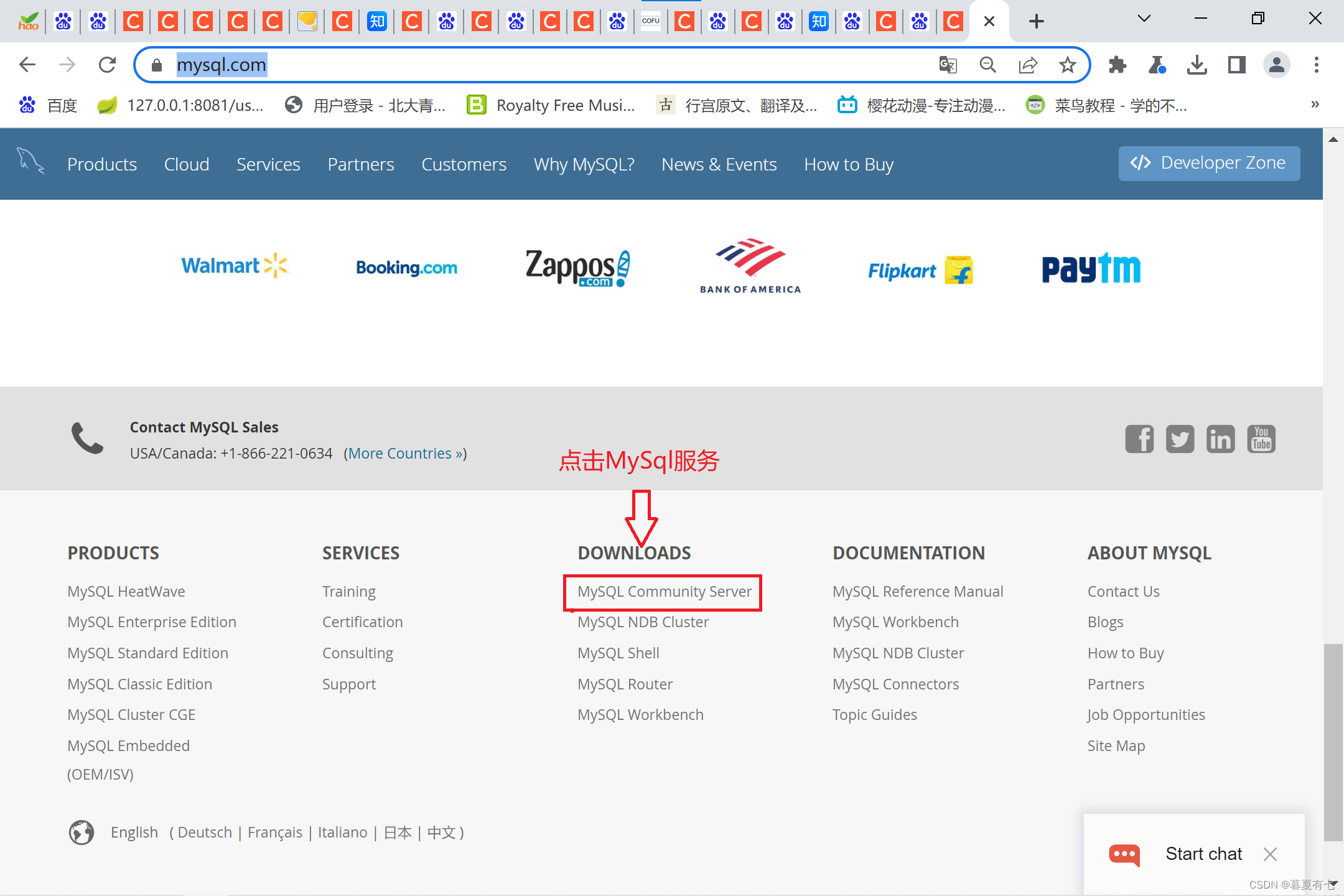Screen dimensions: 1344x896
Task: Open the user profile avatar icon
Action: click(1276, 65)
